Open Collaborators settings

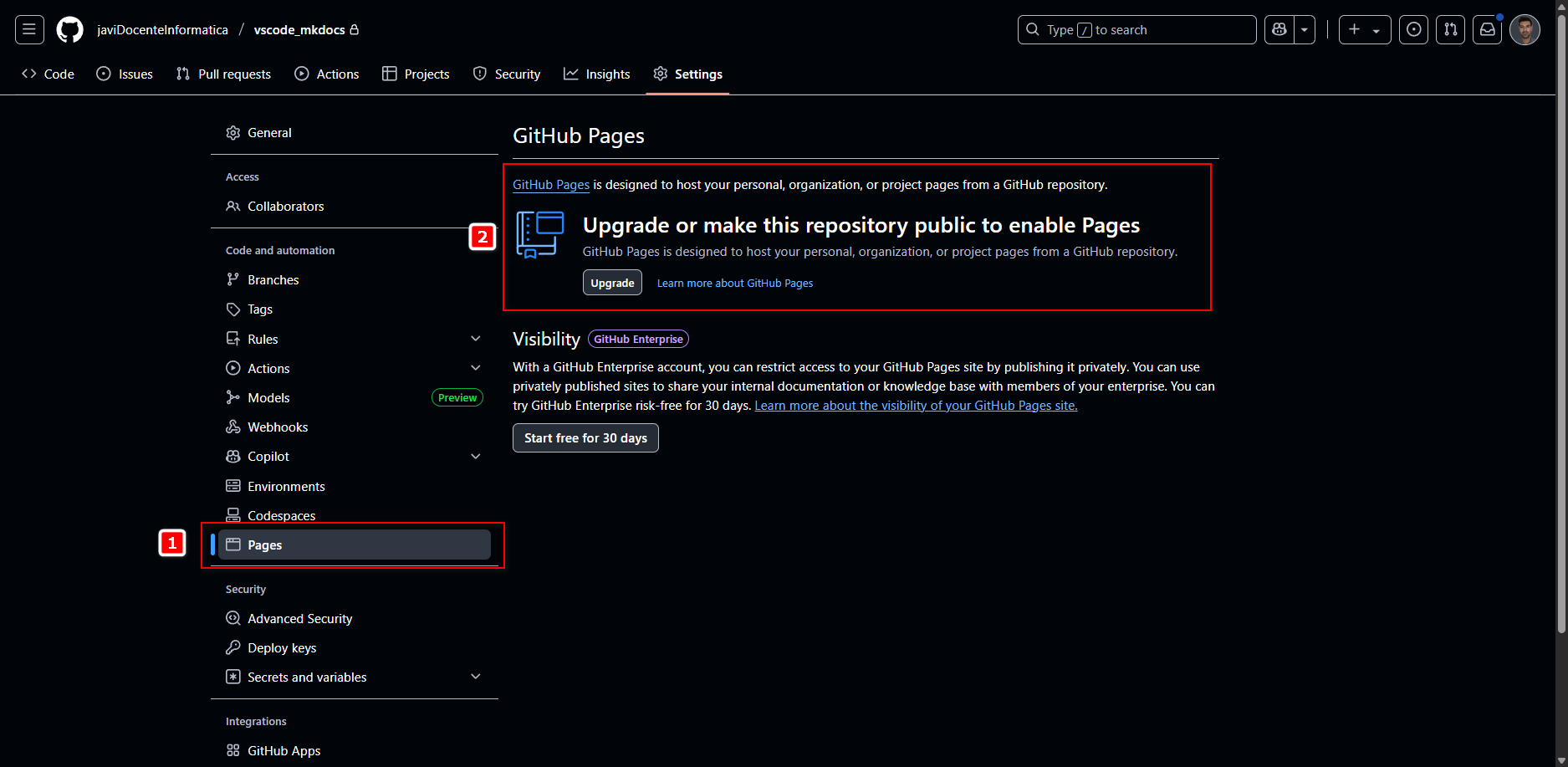click(x=355, y=207)
